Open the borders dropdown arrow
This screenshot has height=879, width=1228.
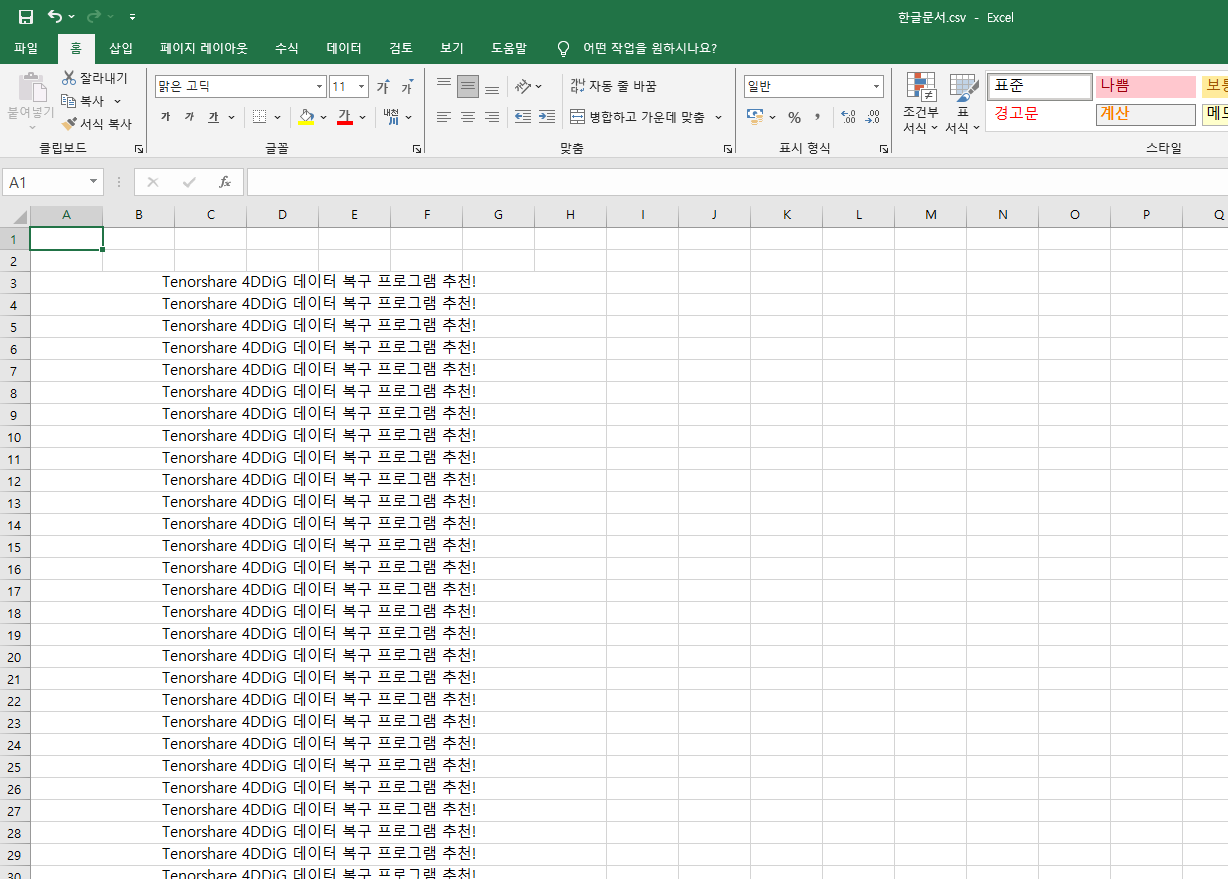point(277,117)
